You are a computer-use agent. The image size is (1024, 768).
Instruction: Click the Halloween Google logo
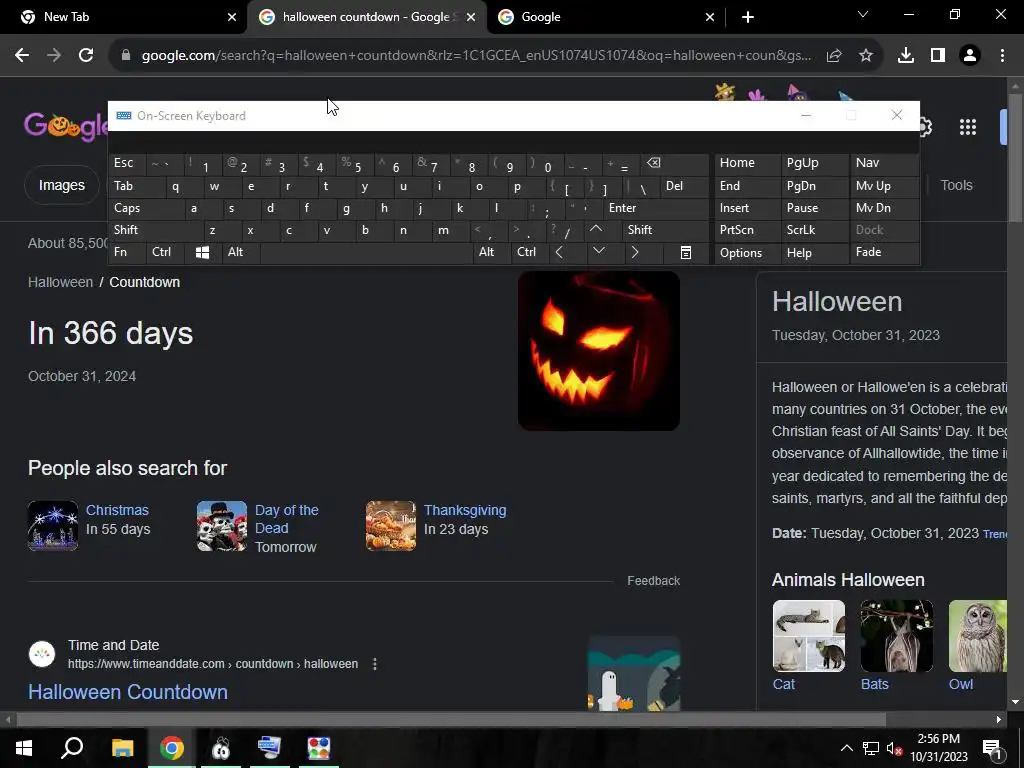[65, 125]
